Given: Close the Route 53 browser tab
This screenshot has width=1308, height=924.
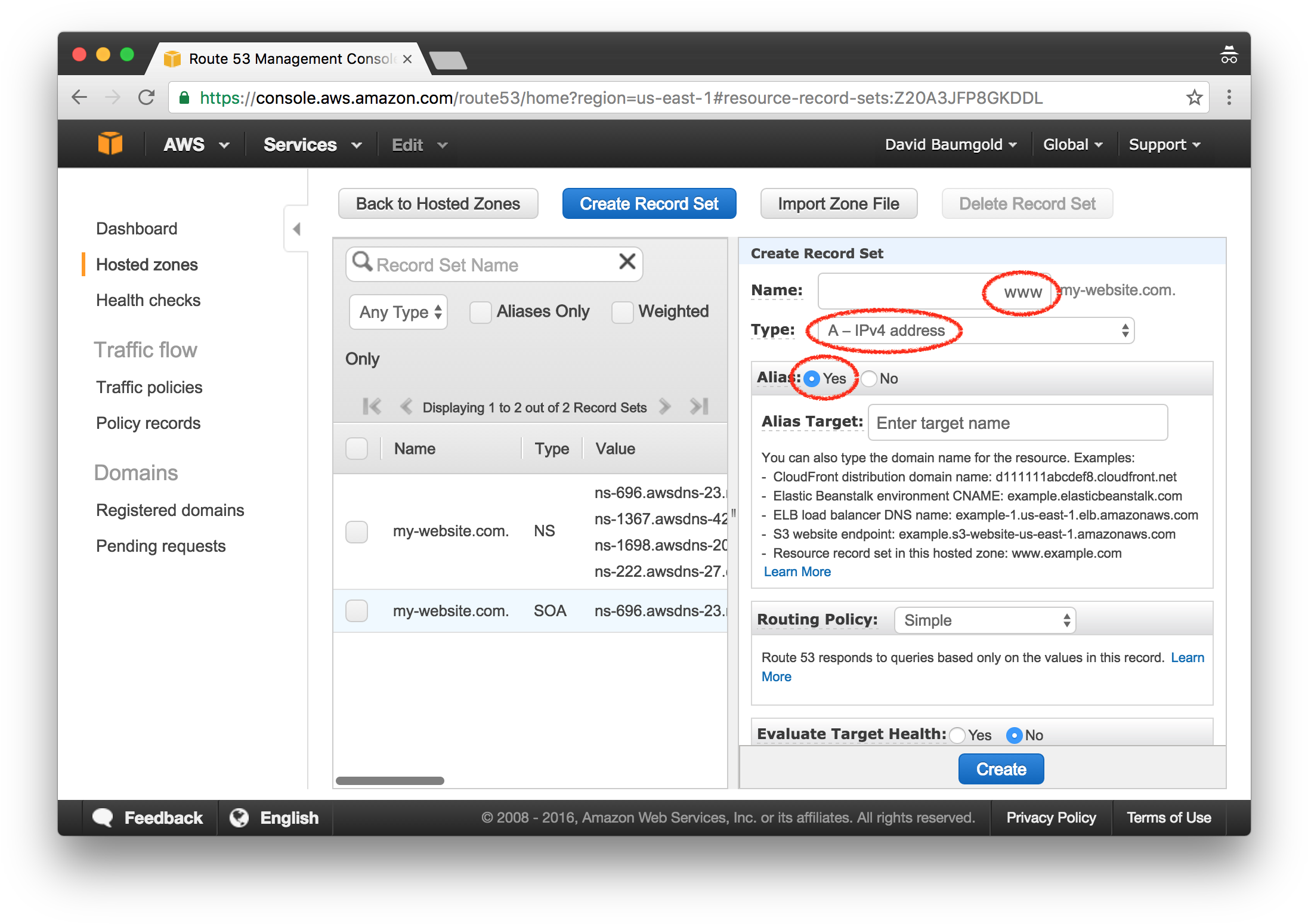Looking at the screenshot, I should [x=407, y=59].
